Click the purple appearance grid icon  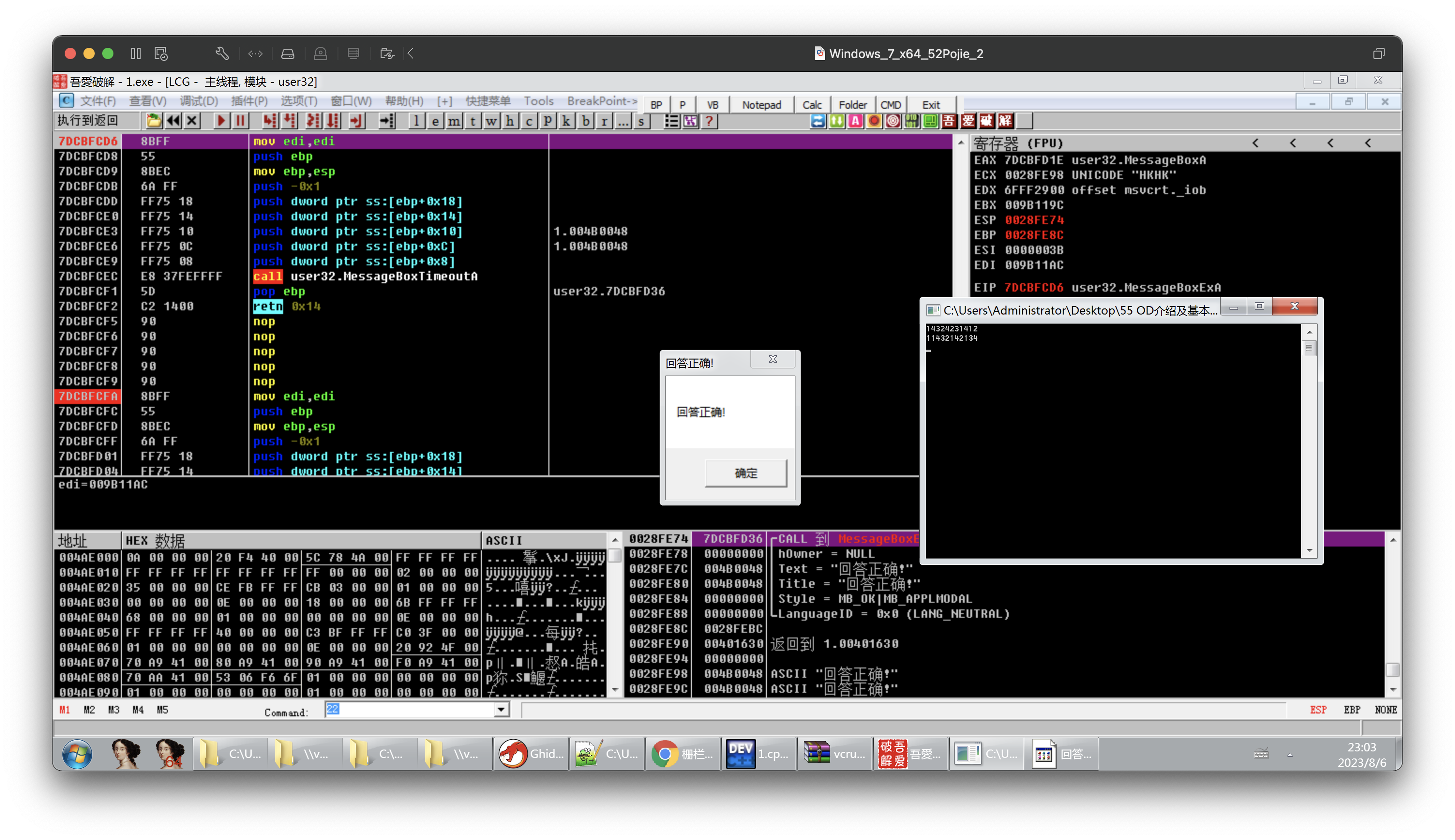(x=690, y=121)
